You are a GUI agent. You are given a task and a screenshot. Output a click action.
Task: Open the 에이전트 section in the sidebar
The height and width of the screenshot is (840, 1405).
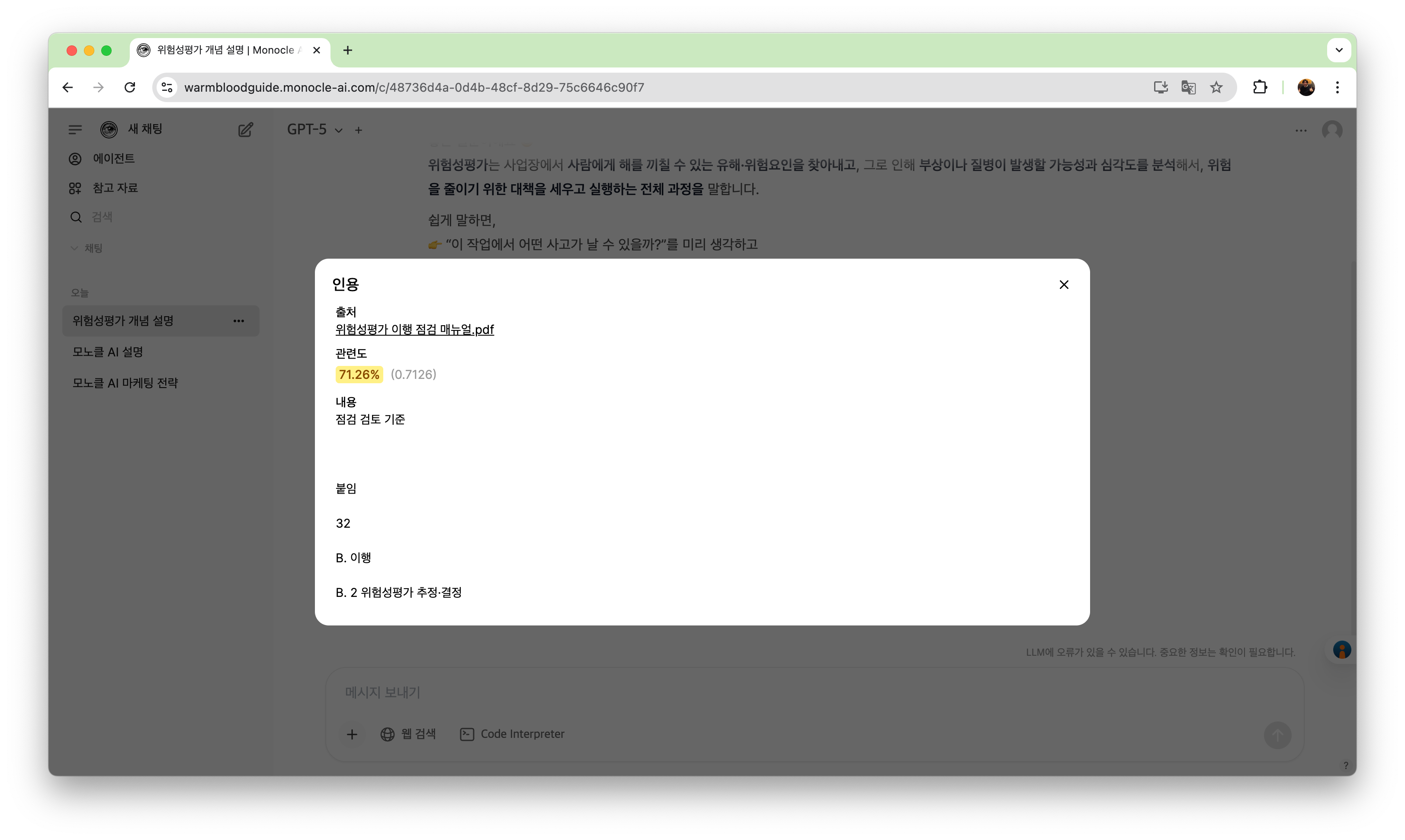click(114, 158)
